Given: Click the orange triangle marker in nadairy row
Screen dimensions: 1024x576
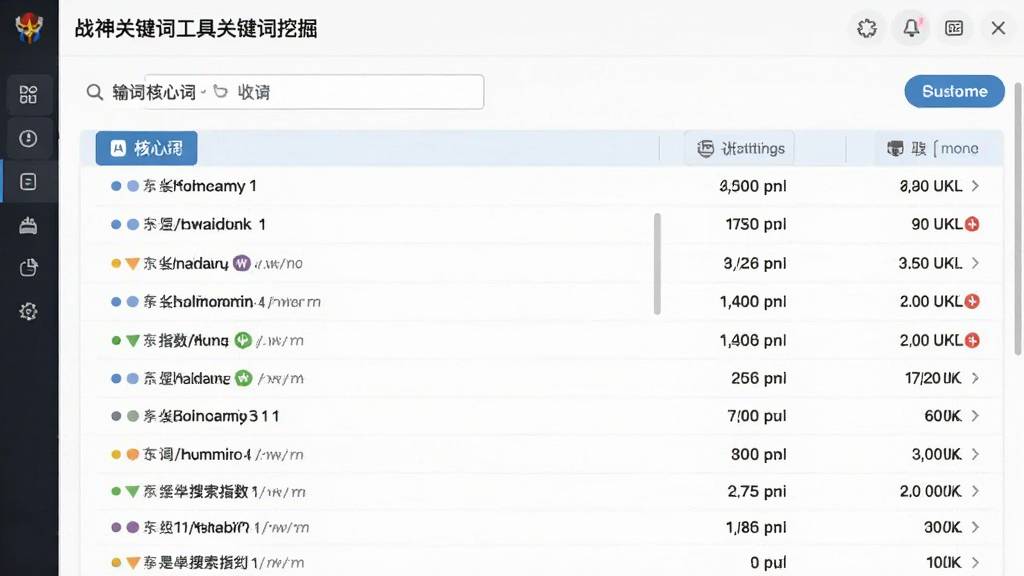Looking at the screenshot, I should coord(133,264).
